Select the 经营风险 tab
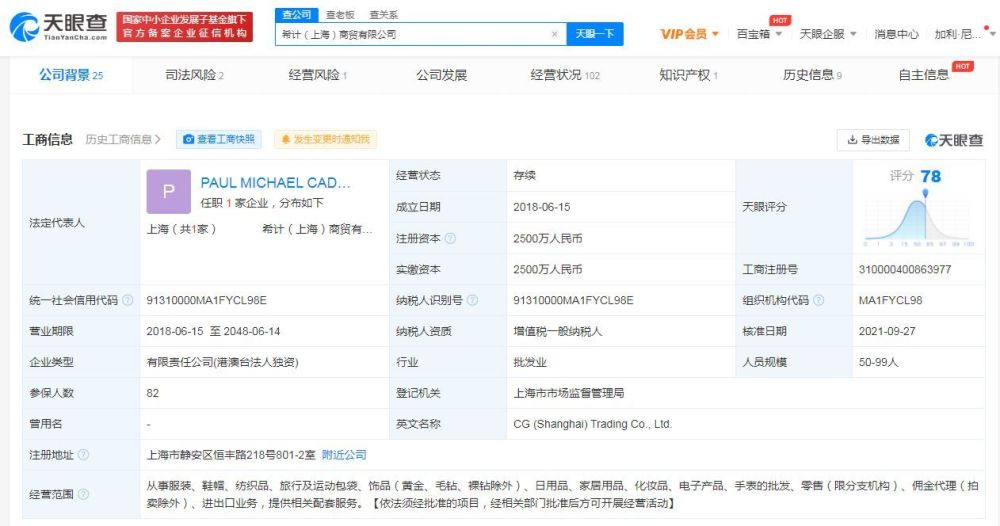This screenshot has height=526, width=1000. (318, 75)
